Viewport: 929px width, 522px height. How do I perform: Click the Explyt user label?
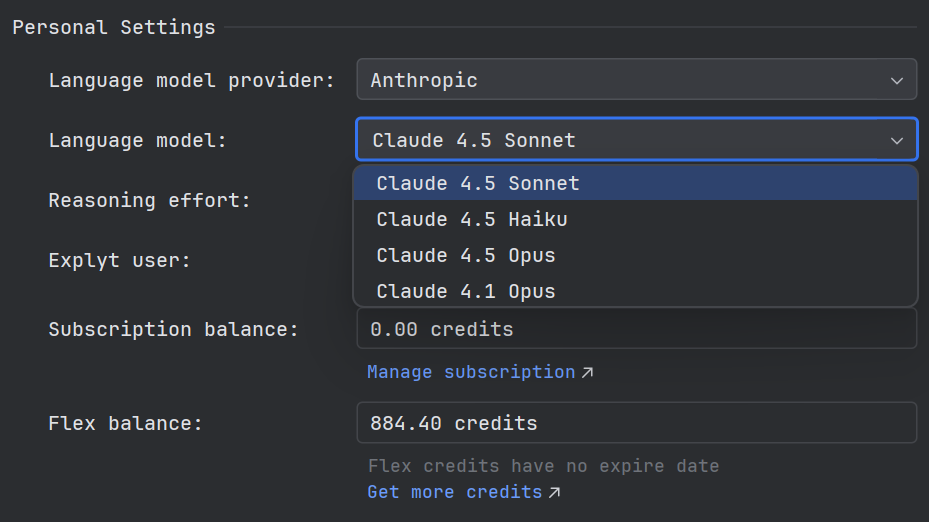point(119,261)
